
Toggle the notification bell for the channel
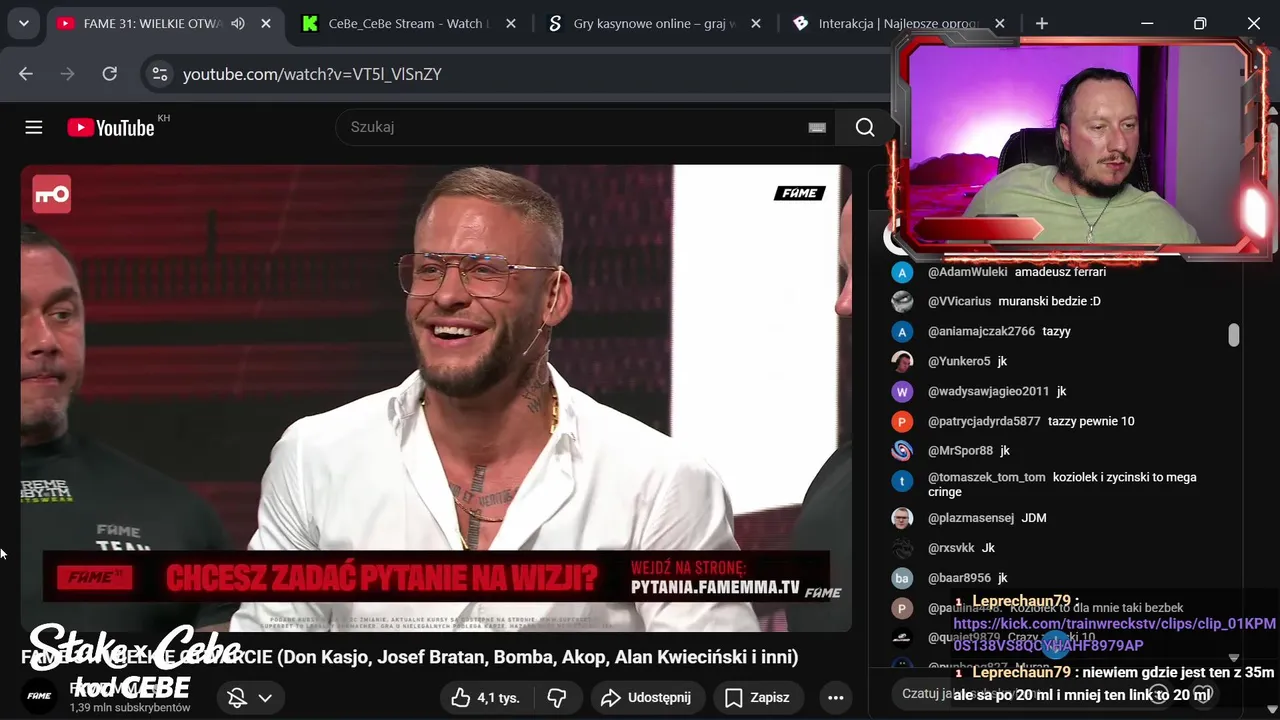coord(237,698)
